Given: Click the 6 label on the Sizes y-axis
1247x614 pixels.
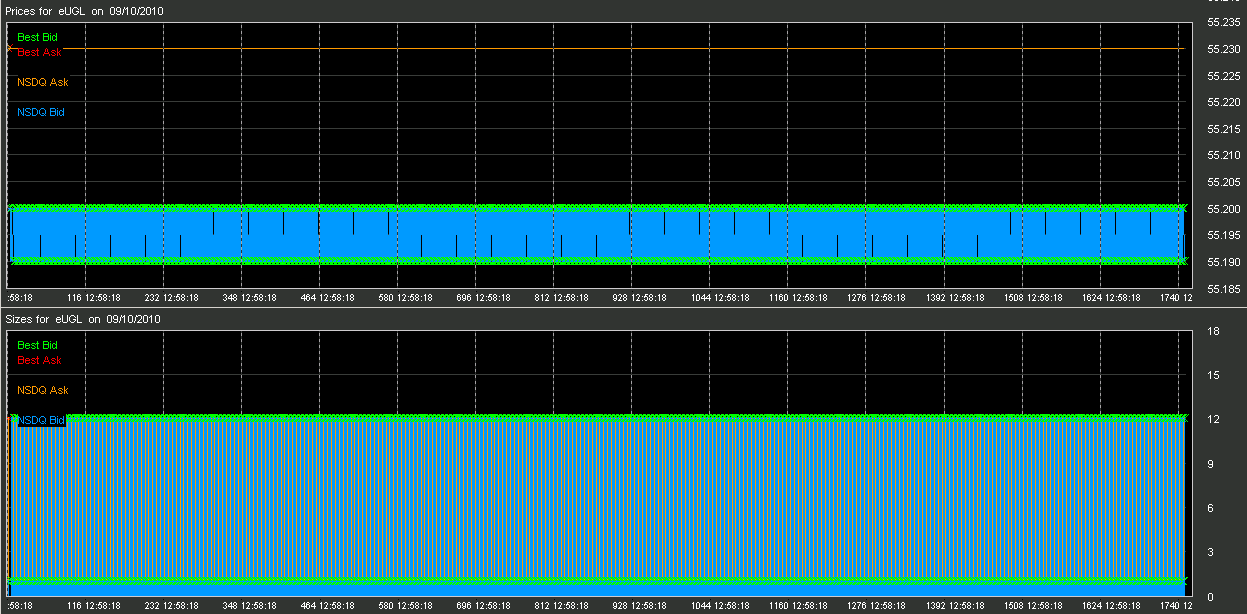Looking at the screenshot, I should 1210,508.
